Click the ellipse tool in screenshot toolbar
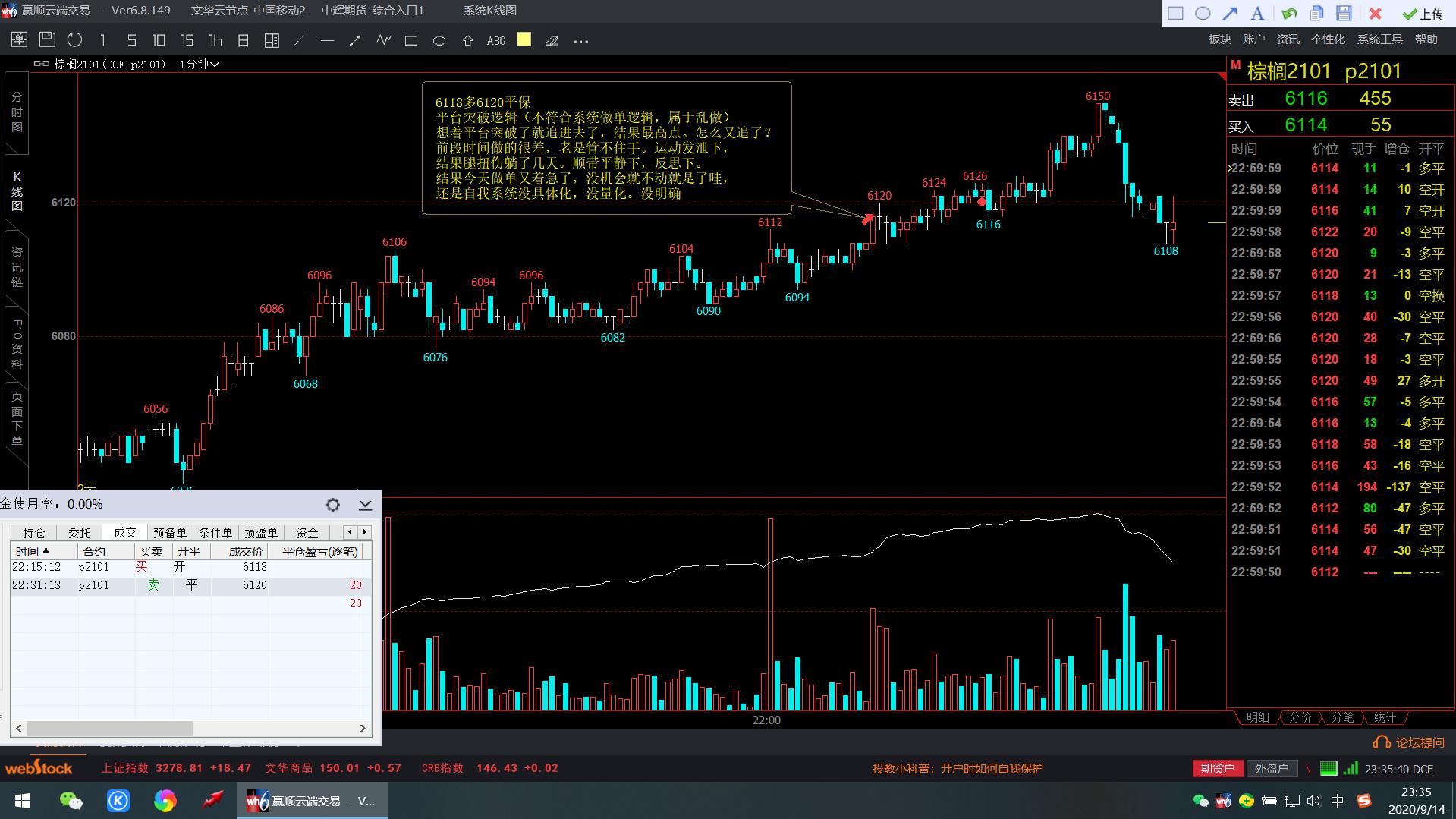Screen dimensions: 1456x819 1203,13
